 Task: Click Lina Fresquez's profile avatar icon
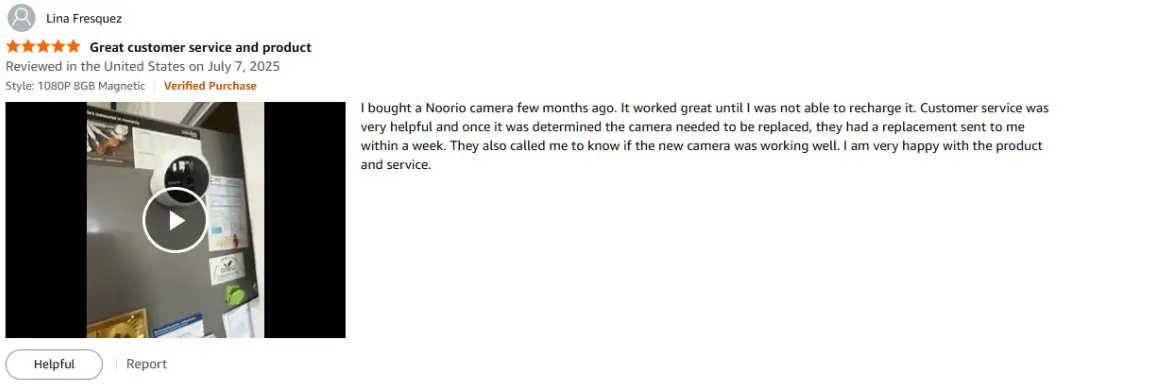[x=22, y=18]
